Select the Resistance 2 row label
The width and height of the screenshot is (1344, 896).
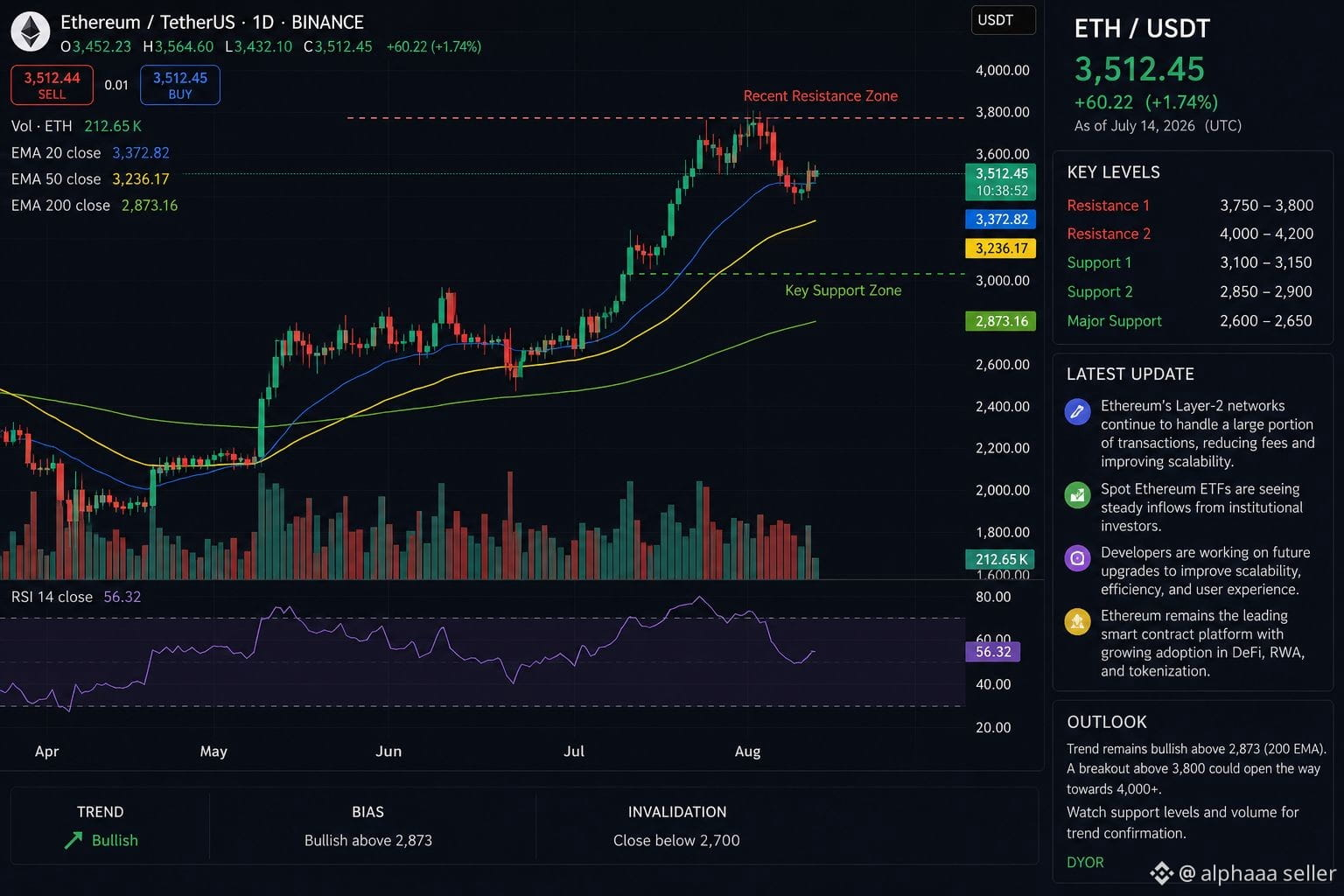tap(1109, 234)
